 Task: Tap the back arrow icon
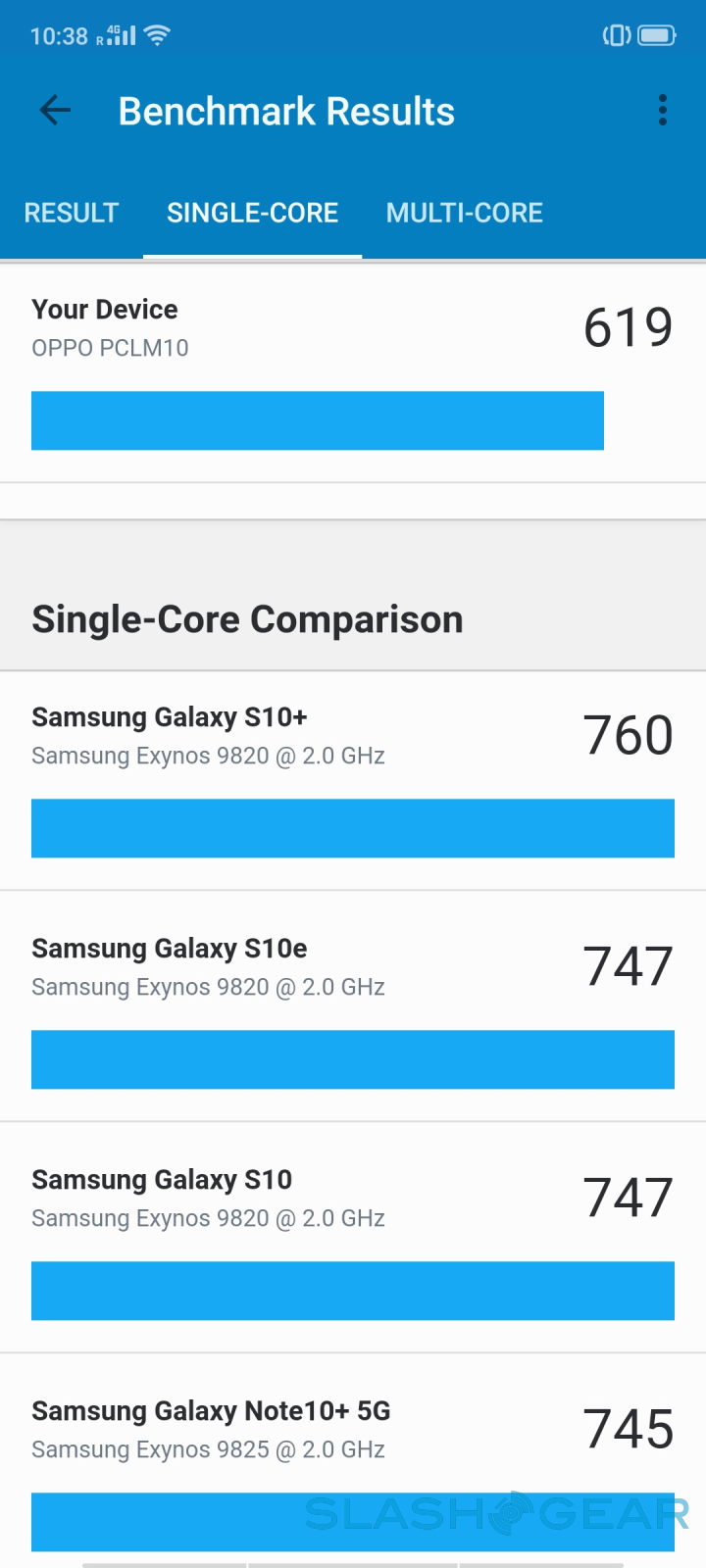click(x=55, y=111)
